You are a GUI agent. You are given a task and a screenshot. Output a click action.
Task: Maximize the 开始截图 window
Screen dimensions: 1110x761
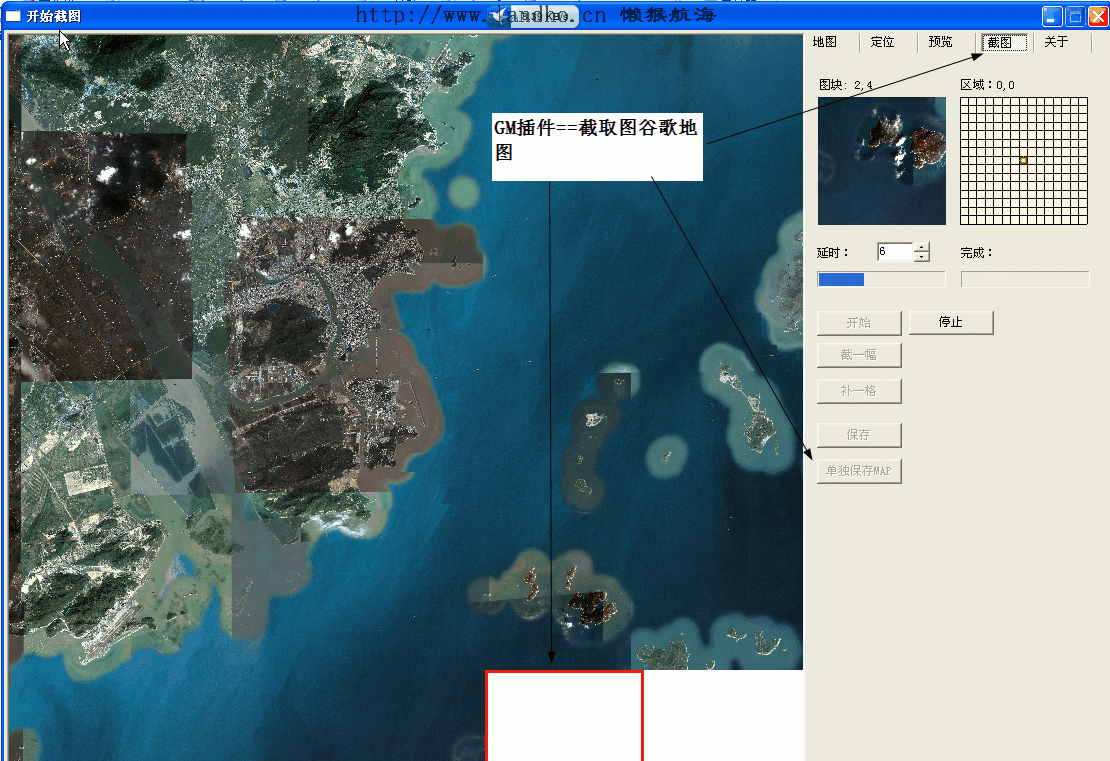(1075, 16)
